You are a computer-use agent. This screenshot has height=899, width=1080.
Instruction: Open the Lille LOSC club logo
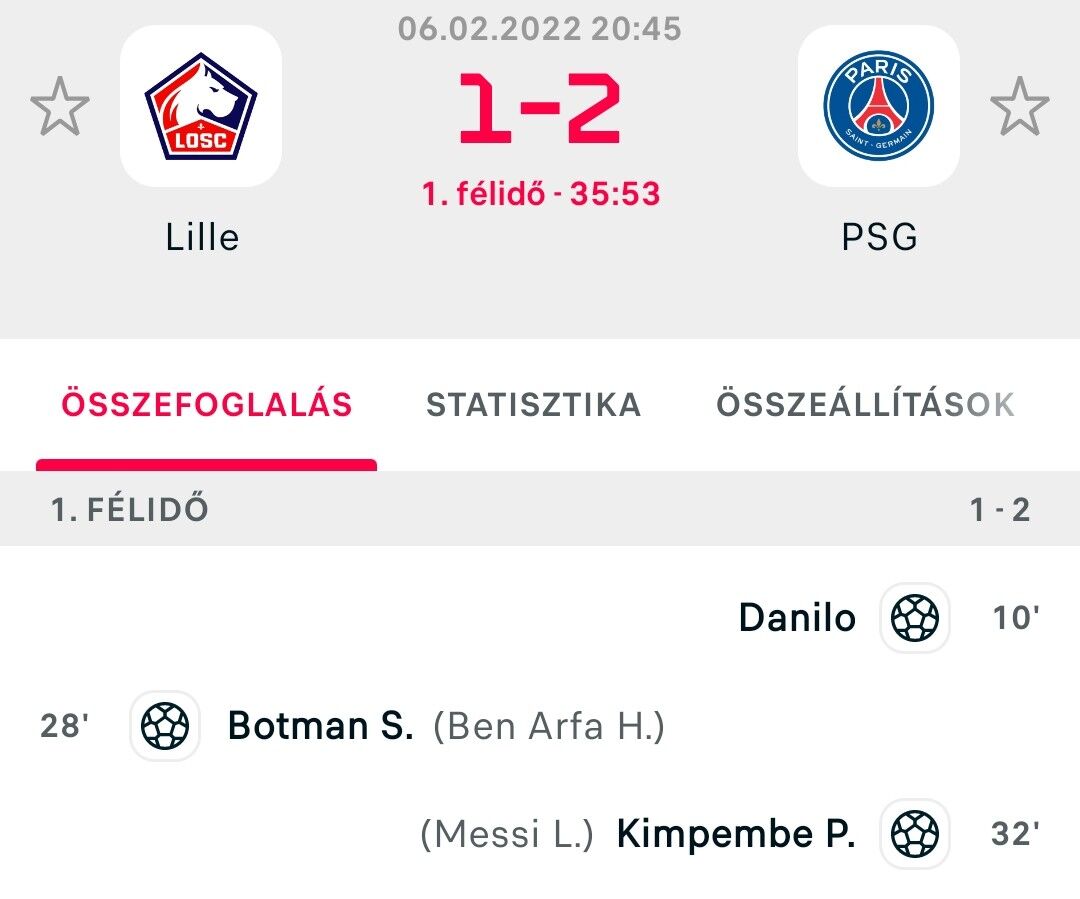click(x=201, y=106)
